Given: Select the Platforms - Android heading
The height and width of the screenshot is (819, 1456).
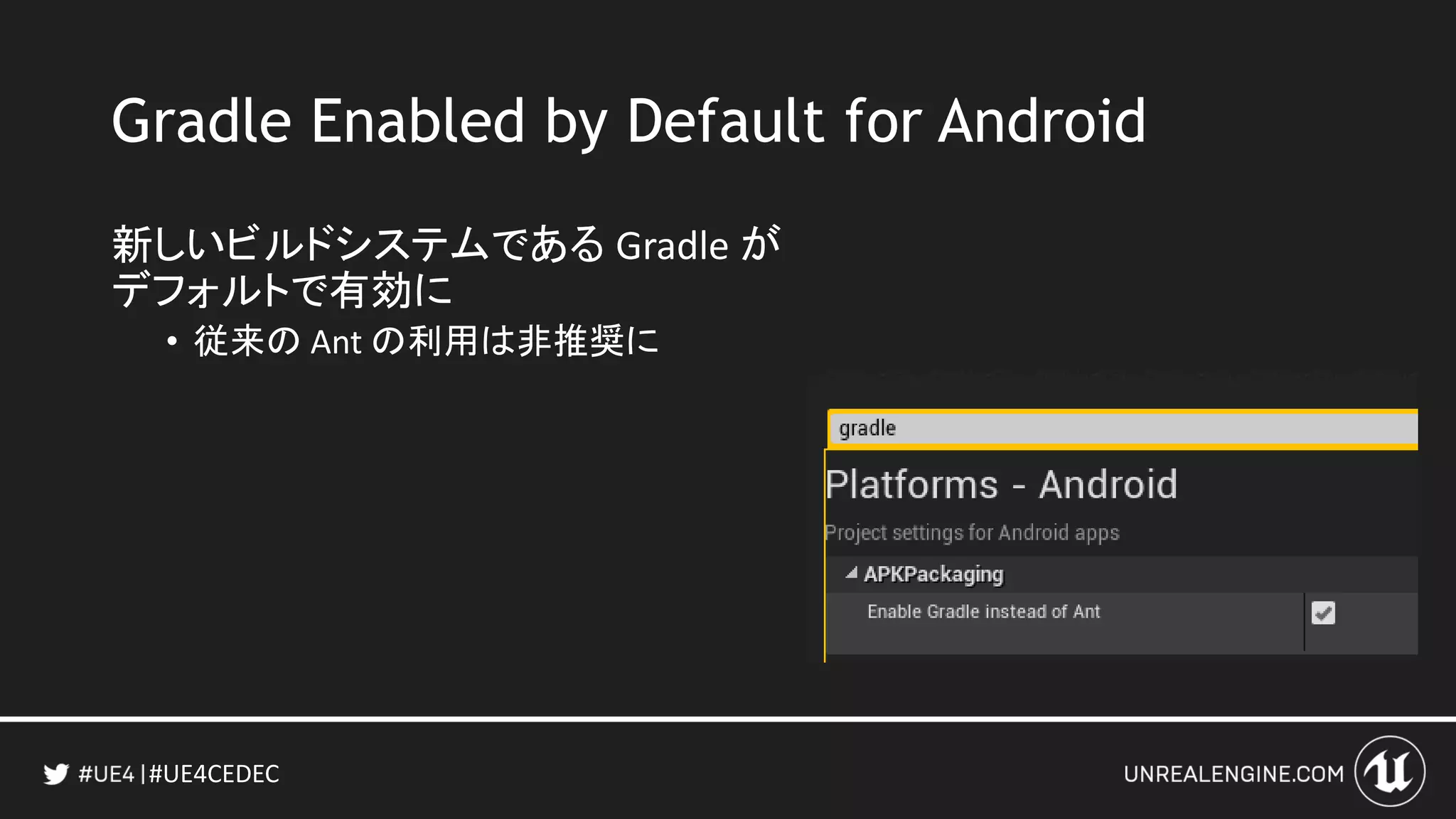Looking at the screenshot, I should 1001,485.
